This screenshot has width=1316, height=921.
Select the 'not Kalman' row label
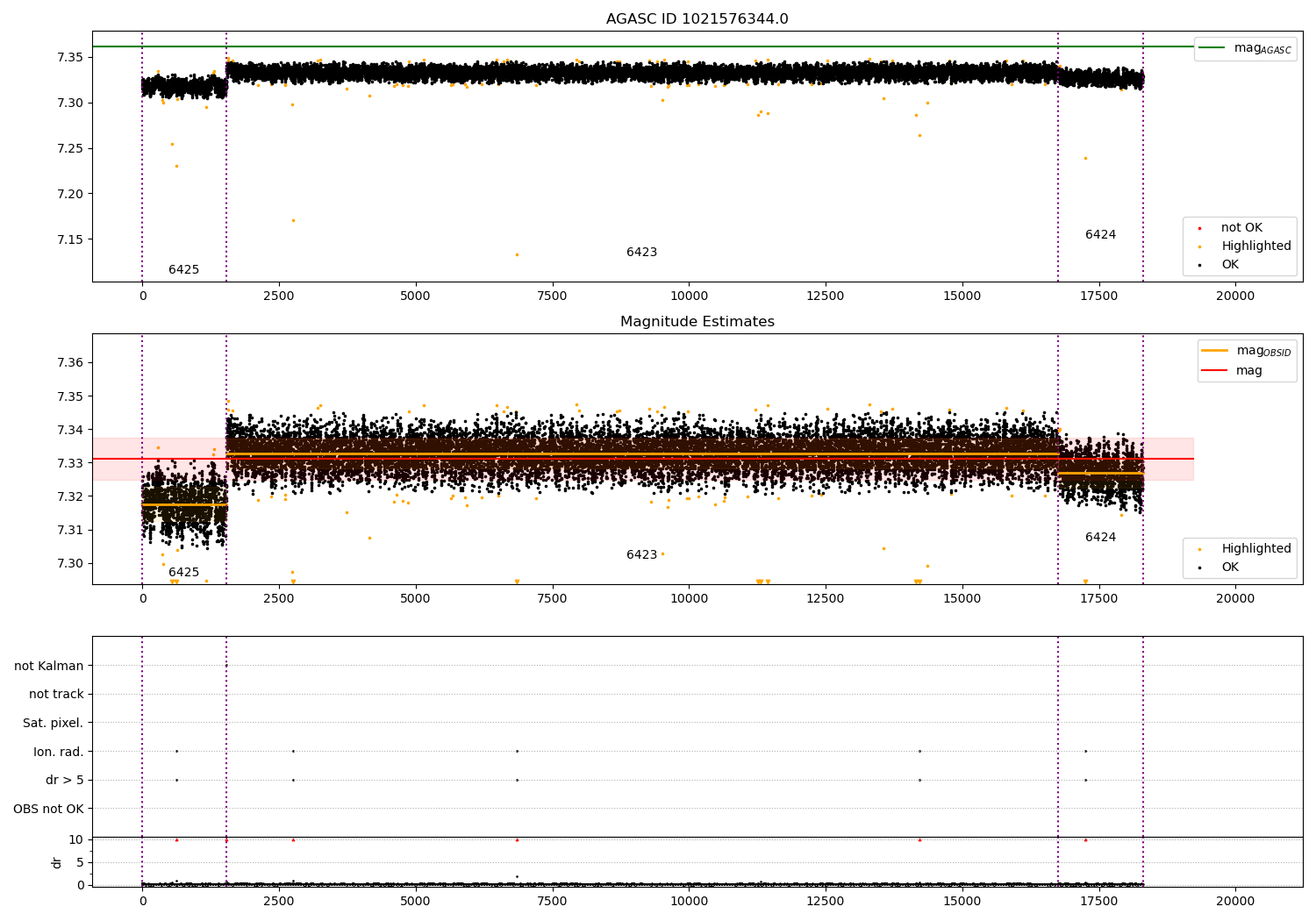[49, 666]
